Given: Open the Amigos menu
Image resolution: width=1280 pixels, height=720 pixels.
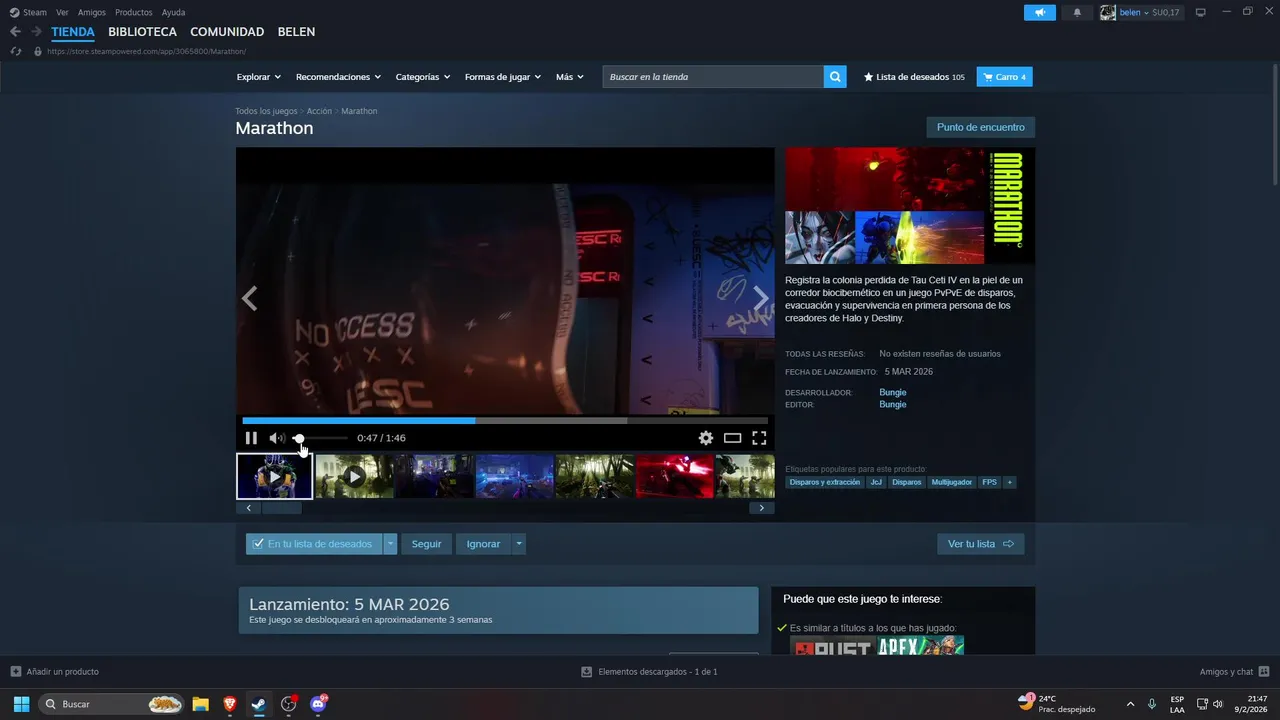Looking at the screenshot, I should (92, 12).
